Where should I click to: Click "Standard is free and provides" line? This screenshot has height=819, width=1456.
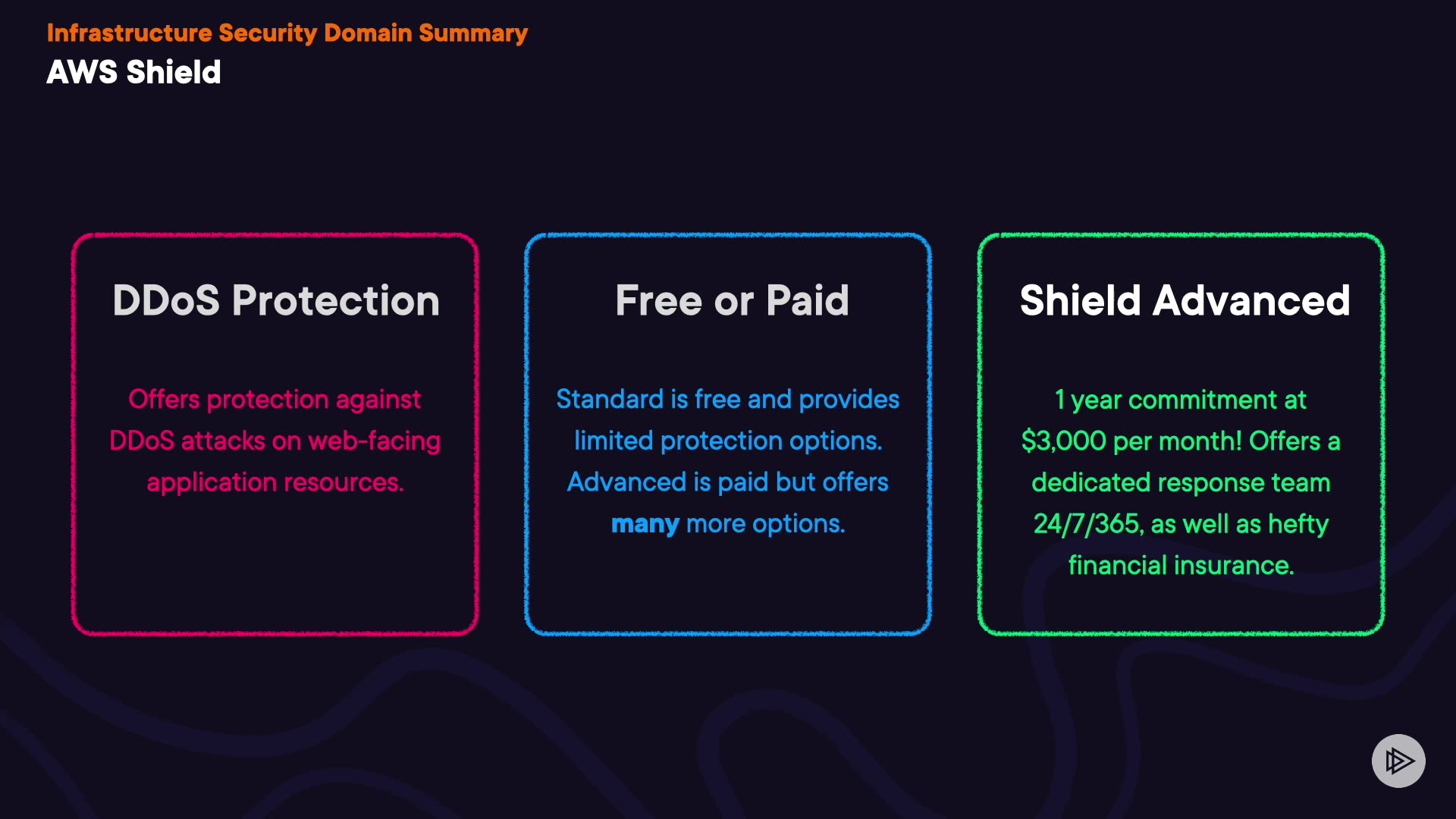pos(727,400)
